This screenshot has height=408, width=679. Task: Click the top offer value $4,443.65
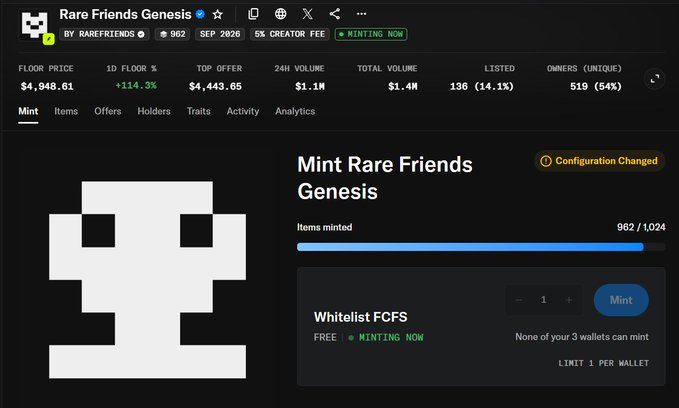click(215, 87)
